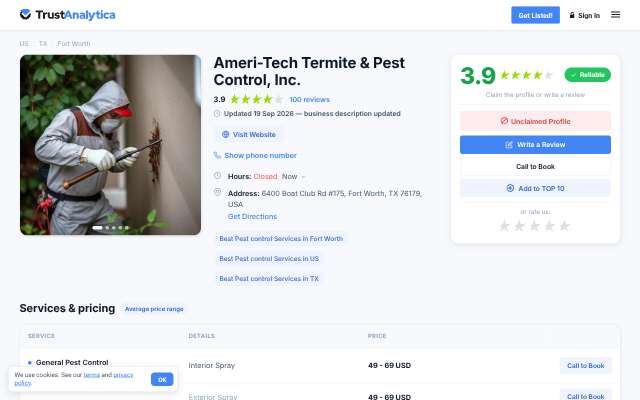The width and height of the screenshot is (640, 400).
Task: Rate one star in rate us row
Action: pos(504,226)
